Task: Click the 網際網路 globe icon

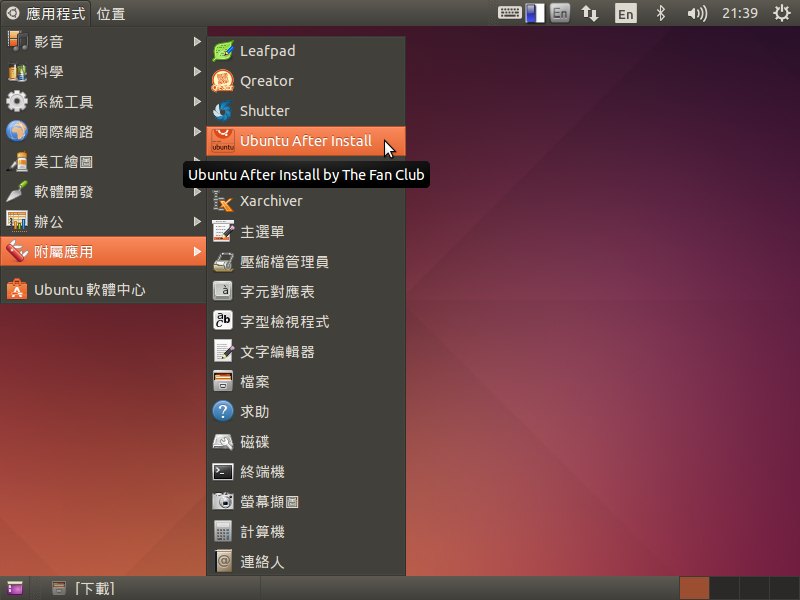Action: tap(17, 132)
